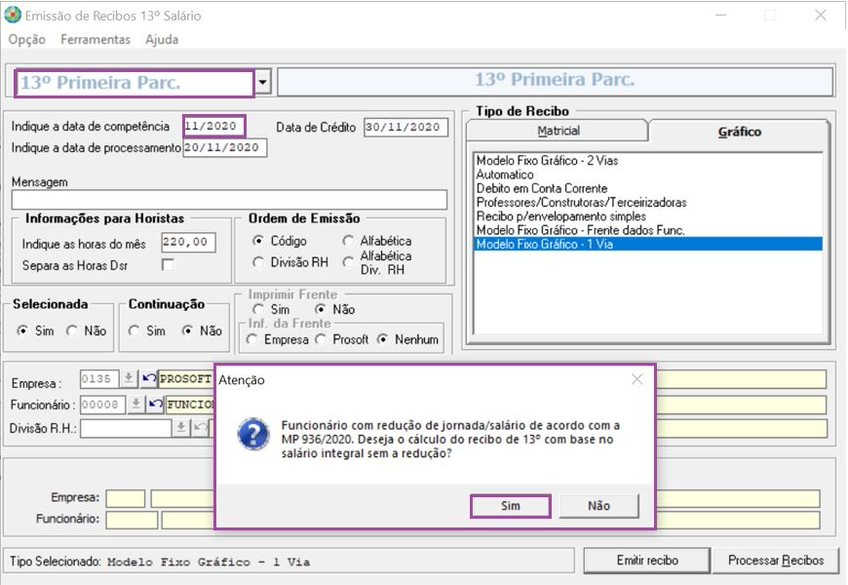Image resolution: width=848 pixels, height=585 pixels.
Task: Open the Ferramentas menu
Action: pyautogui.click(x=95, y=39)
